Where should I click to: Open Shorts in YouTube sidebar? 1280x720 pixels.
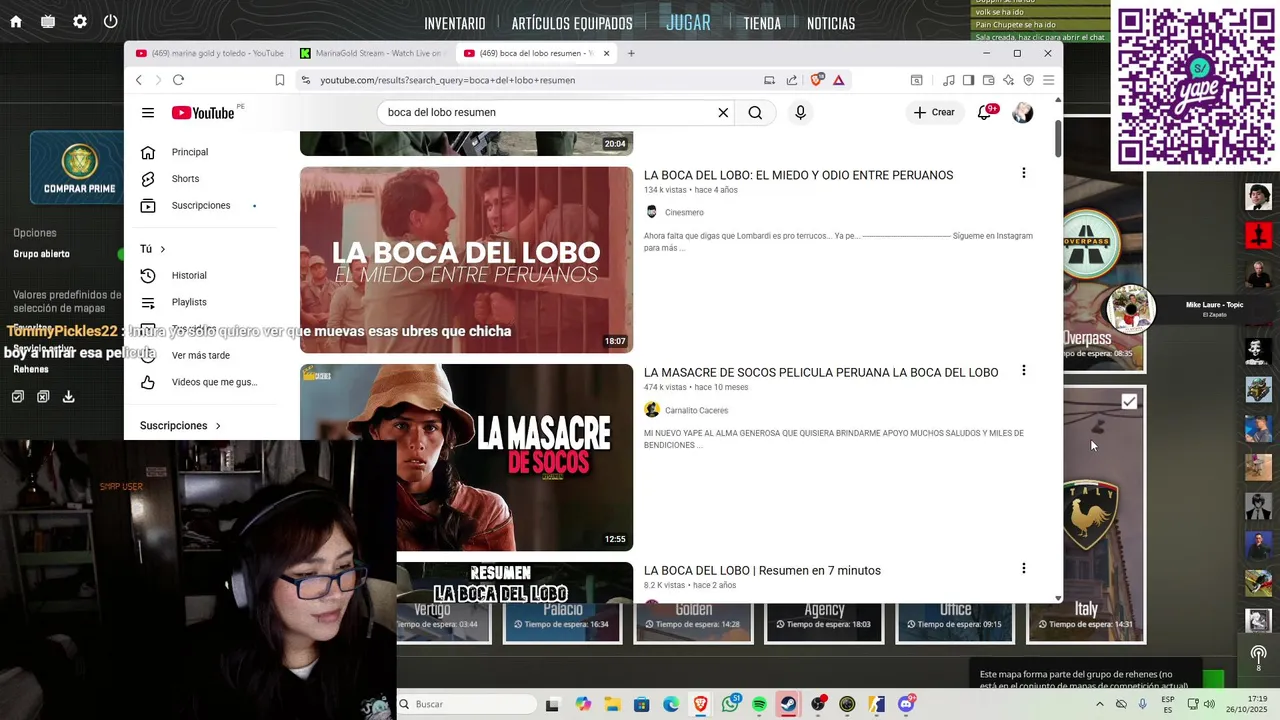coord(202,179)
